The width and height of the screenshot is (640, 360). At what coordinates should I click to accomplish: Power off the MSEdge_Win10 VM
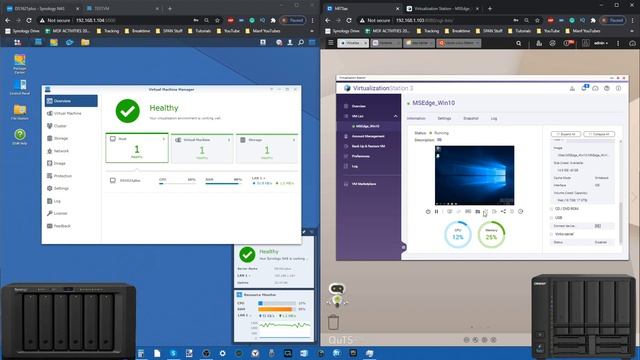[428, 211]
